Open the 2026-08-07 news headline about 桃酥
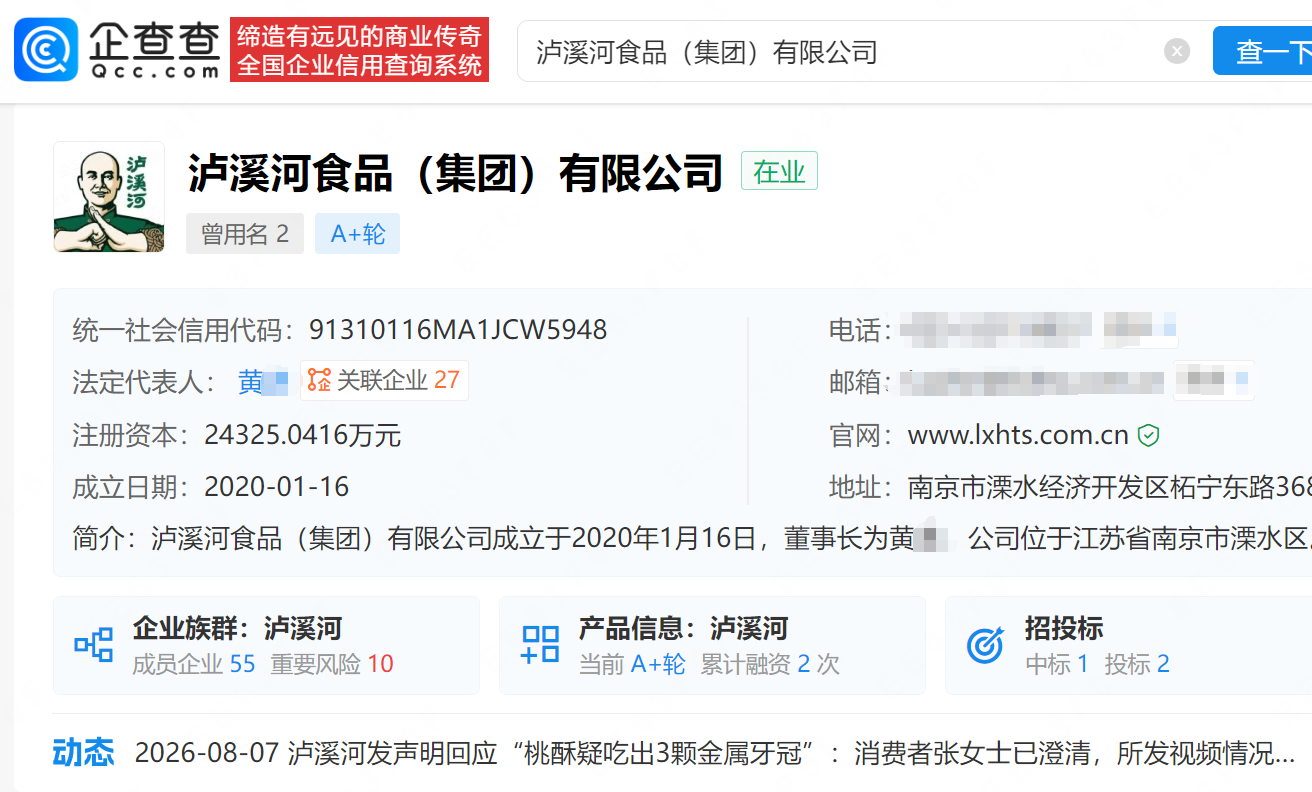This screenshot has width=1312, height=792. tap(715, 753)
